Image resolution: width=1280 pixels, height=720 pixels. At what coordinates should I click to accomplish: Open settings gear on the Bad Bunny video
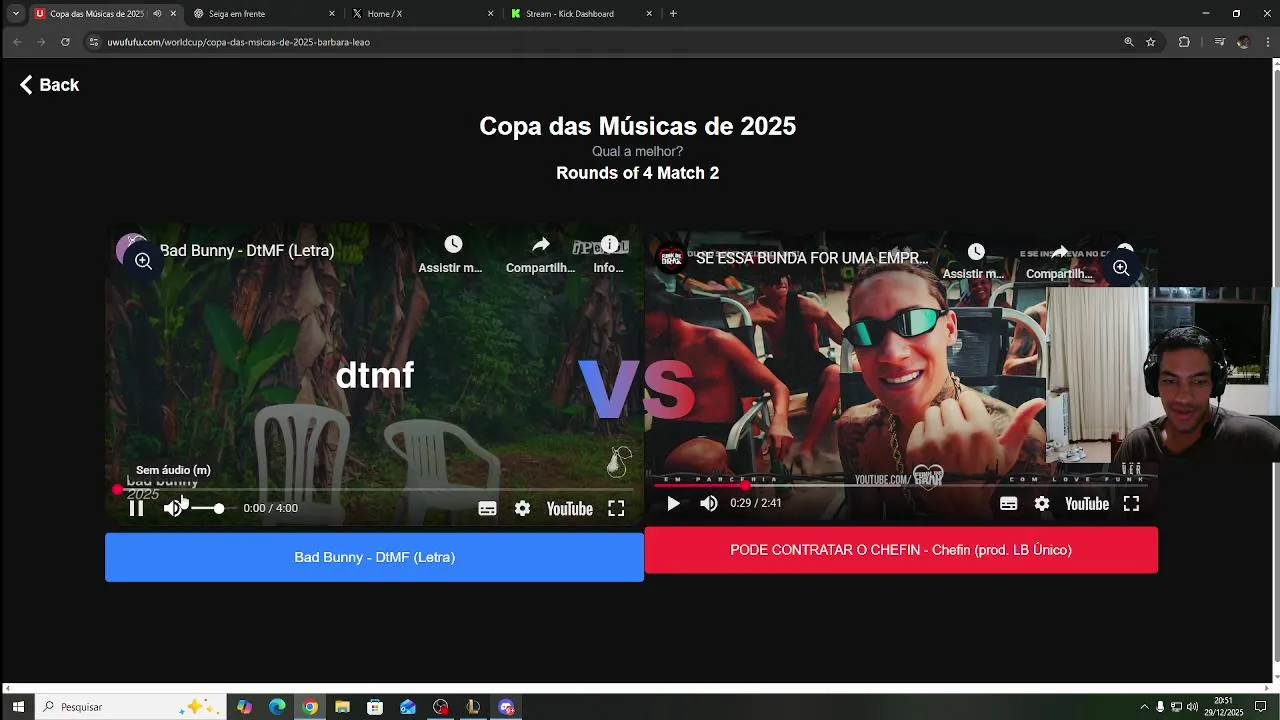(x=522, y=508)
